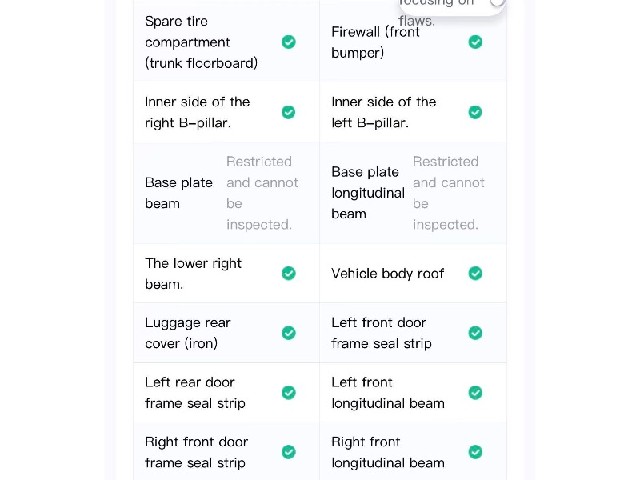Select the Vehicle body roof item text
The width and height of the screenshot is (640, 480).
[387, 273]
